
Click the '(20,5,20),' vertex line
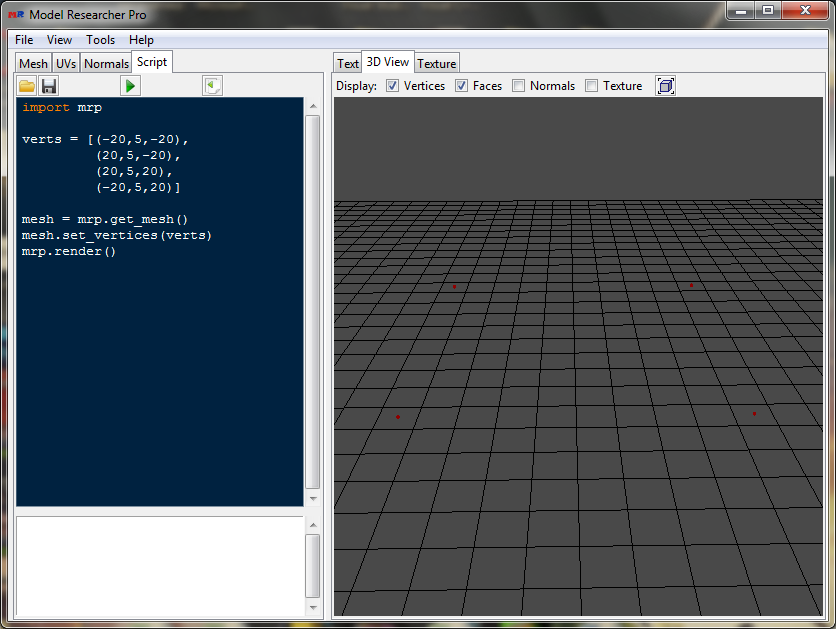pos(134,172)
